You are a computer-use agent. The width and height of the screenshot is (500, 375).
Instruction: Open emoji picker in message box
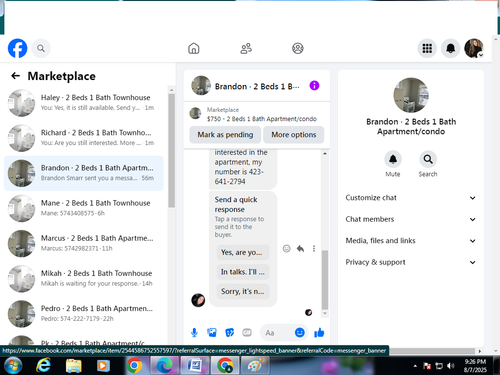[x=300, y=333]
